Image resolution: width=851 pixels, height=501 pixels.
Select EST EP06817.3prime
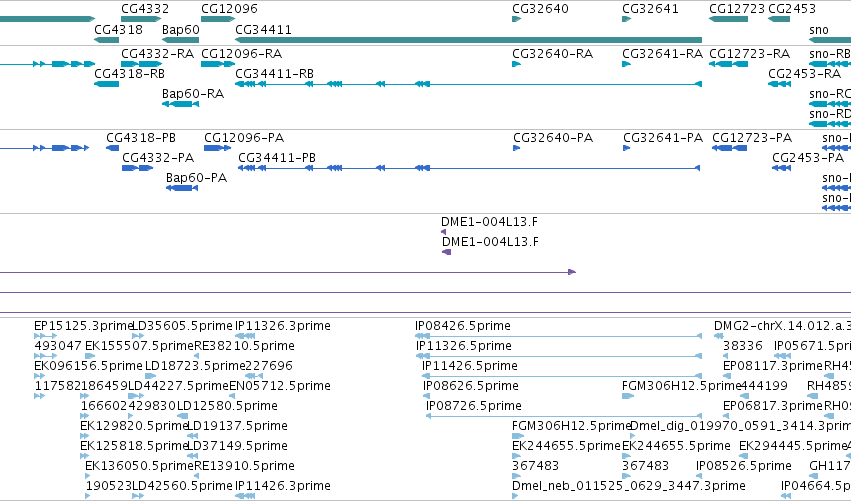773,407
